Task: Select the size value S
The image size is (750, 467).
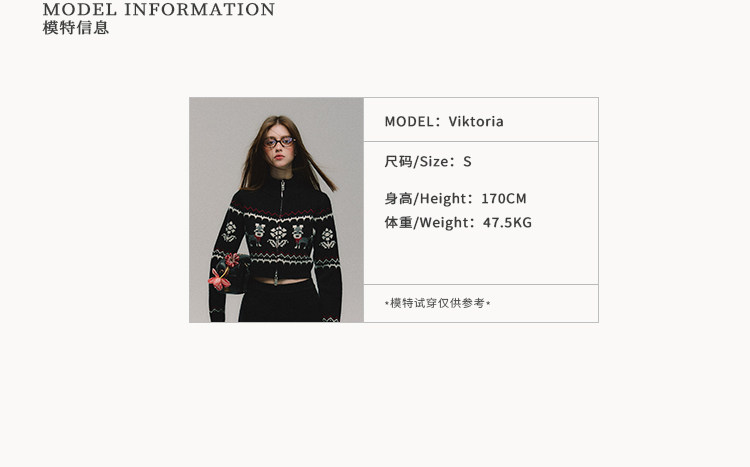Action: point(467,162)
